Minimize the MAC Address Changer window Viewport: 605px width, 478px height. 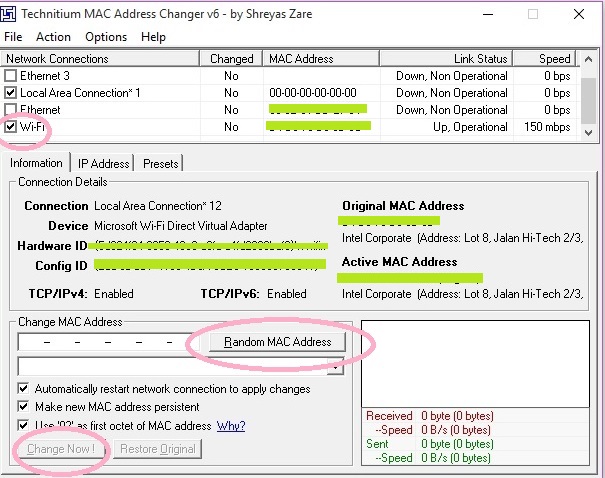pos(488,14)
